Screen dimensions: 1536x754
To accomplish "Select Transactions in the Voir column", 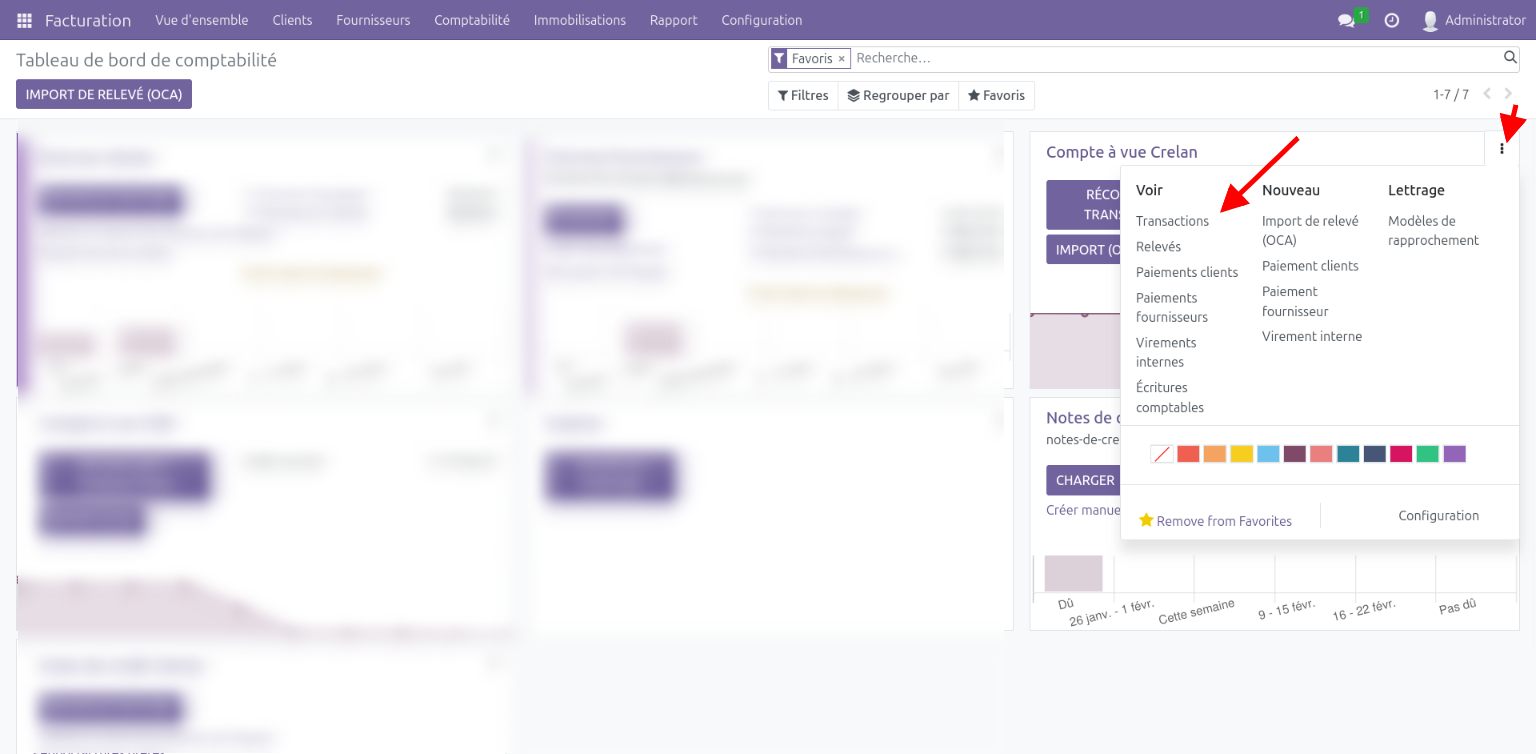I will 1172,221.
